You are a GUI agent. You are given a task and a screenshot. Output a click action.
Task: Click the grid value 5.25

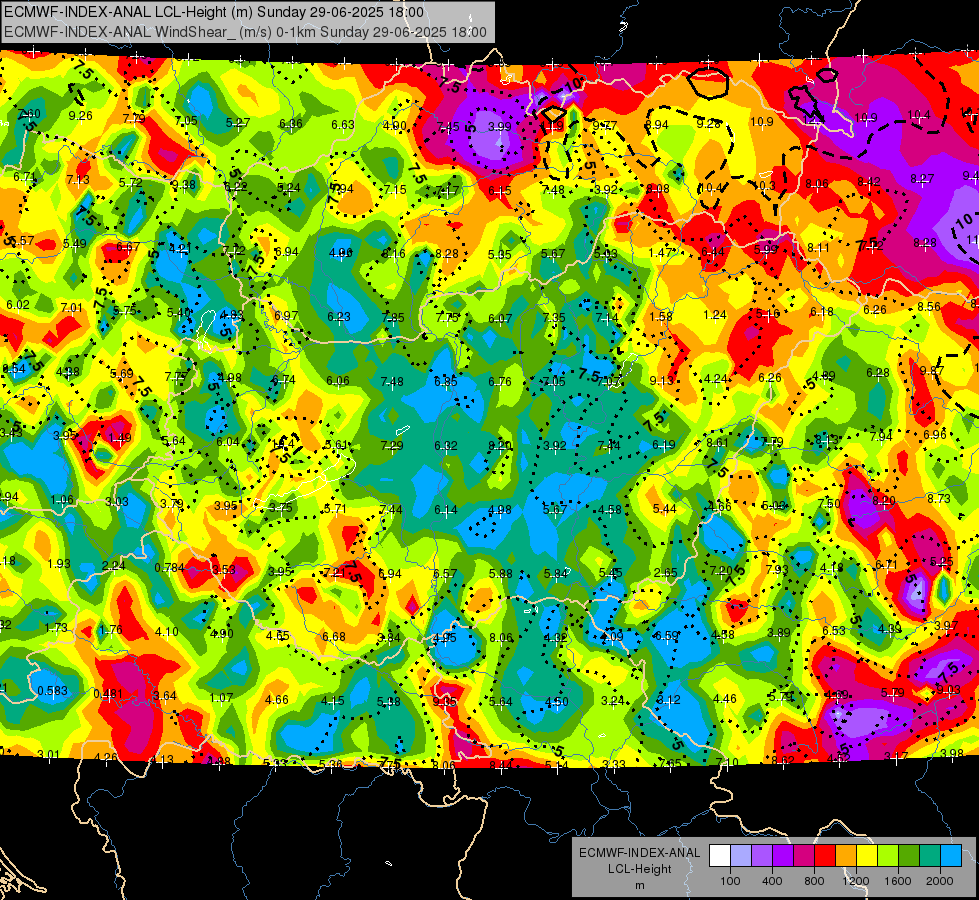(942, 561)
